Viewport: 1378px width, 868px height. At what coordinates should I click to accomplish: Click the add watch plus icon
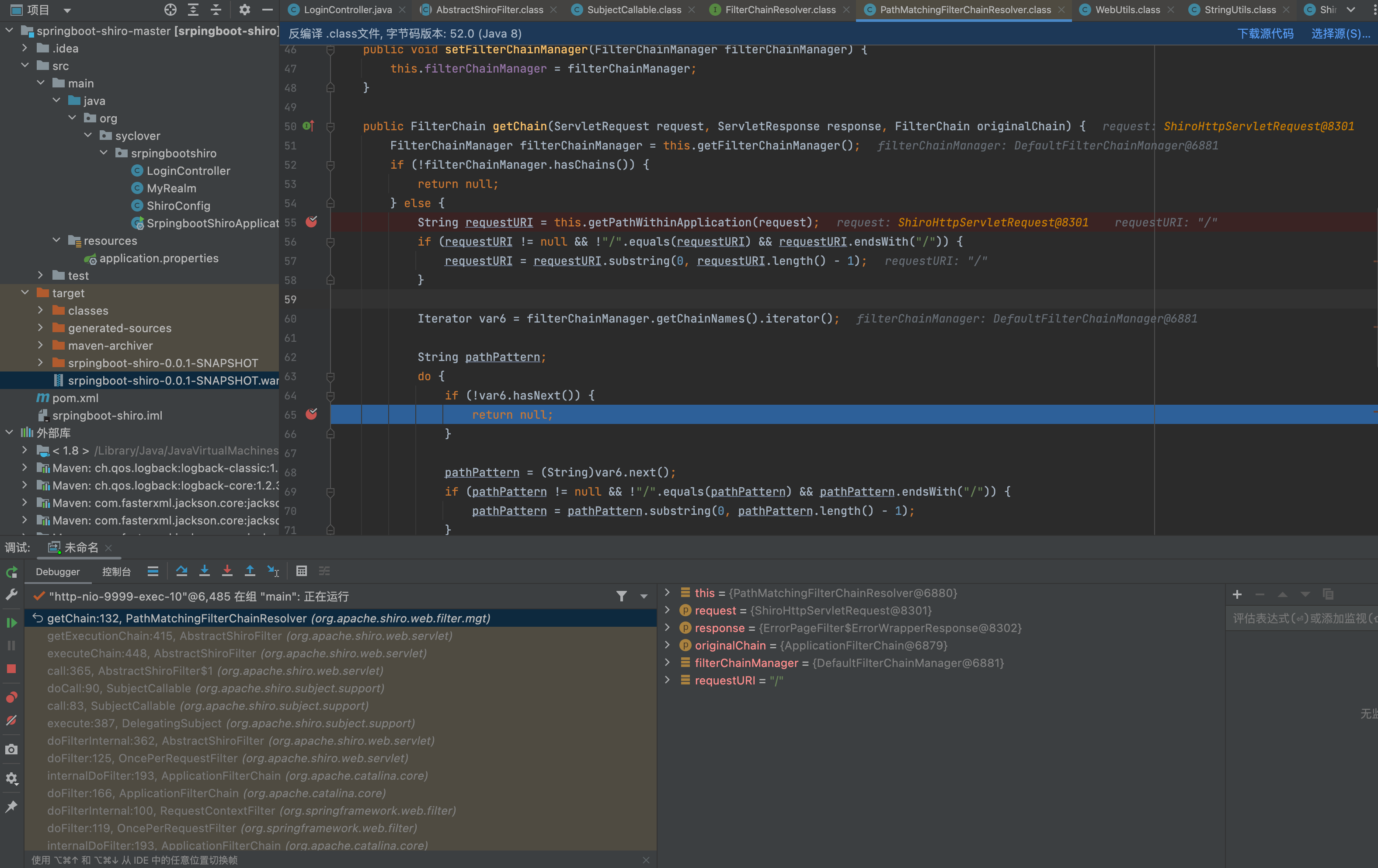pyautogui.click(x=1237, y=594)
